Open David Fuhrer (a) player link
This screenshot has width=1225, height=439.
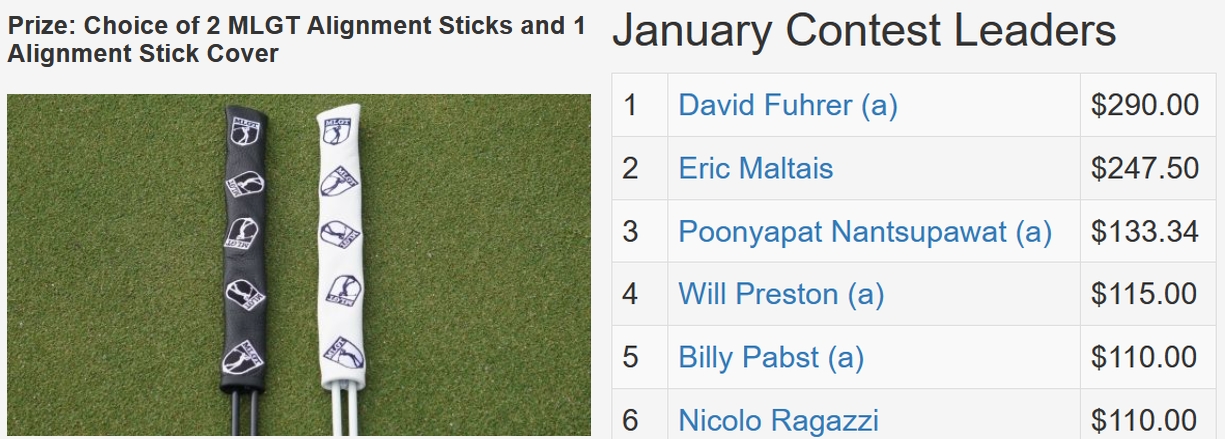coord(788,105)
